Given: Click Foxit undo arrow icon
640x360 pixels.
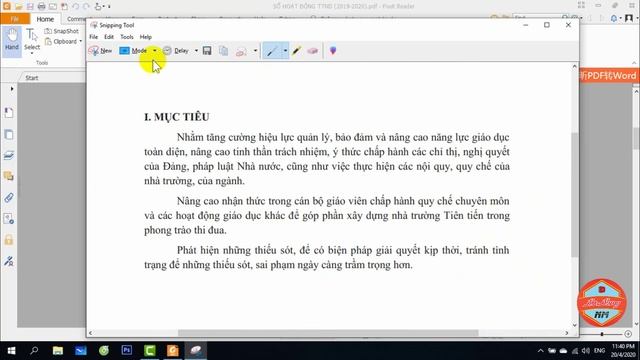Looking at the screenshot, I should [76, 6].
